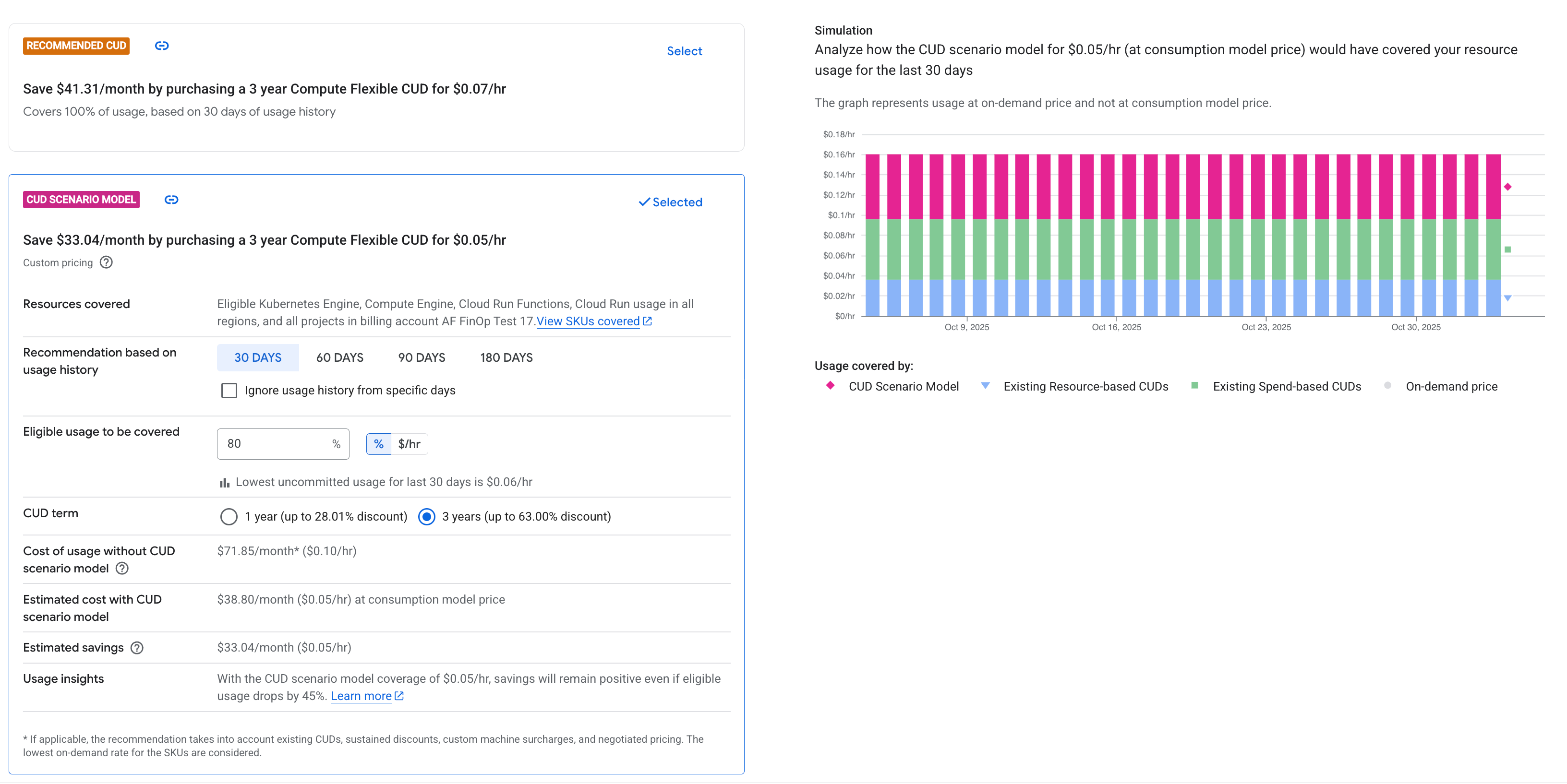Copy link icon next to RECOMMENDED CUD badge
Image resolution: width=1567 pixels, height=784 pixels.
point(161,46)
